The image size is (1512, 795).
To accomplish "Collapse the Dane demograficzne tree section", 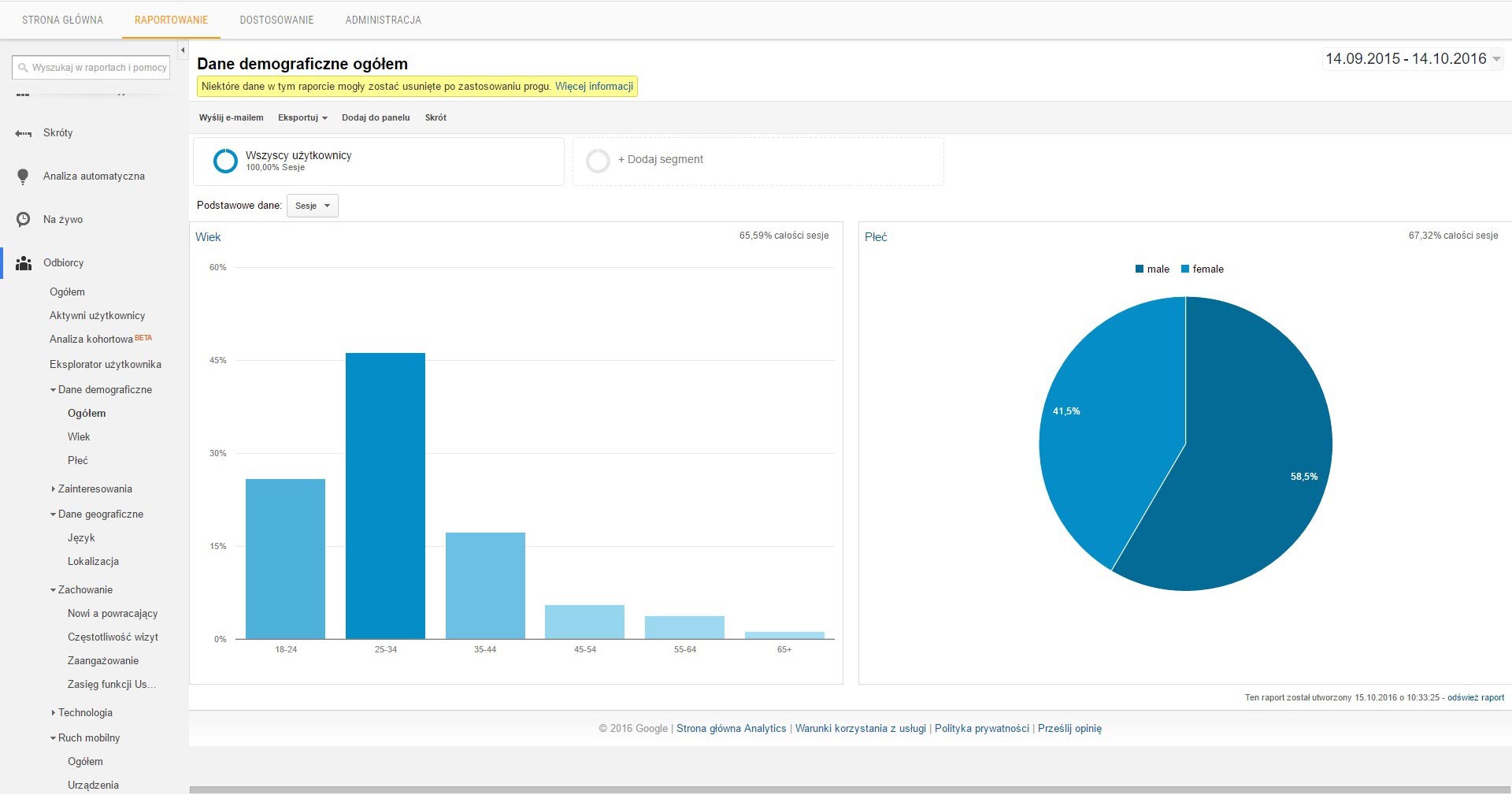I will 53,390.
